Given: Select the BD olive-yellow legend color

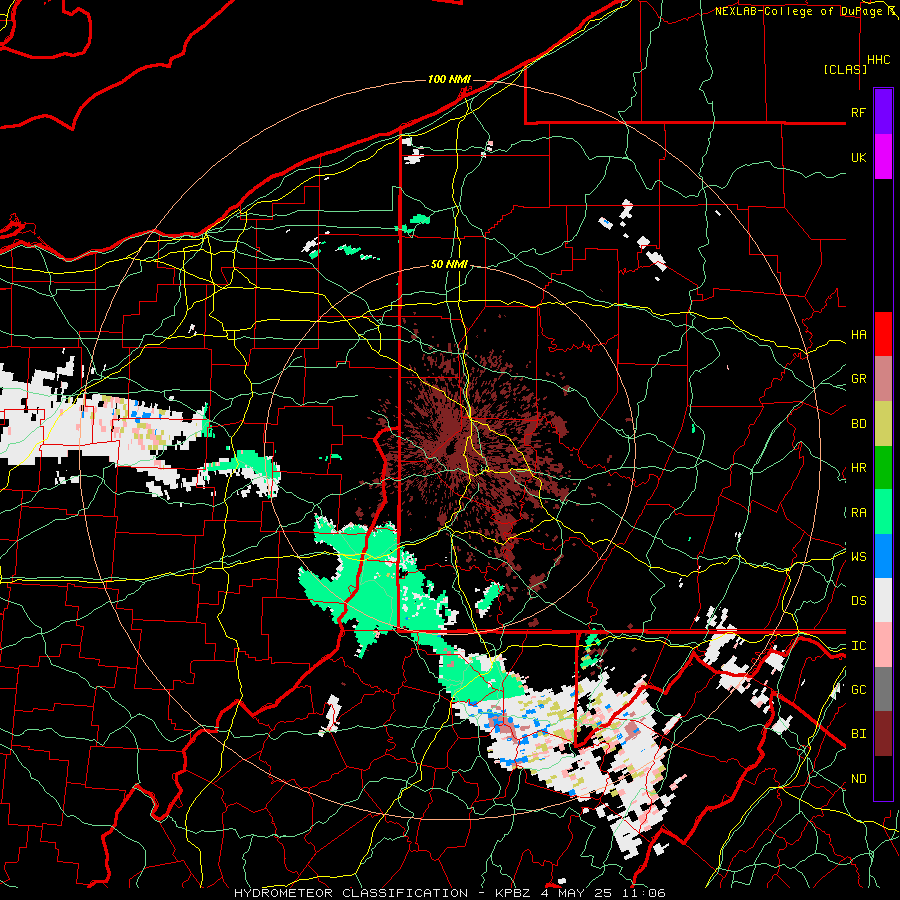Looking at the screenshot, I should (x=883, y=423).
